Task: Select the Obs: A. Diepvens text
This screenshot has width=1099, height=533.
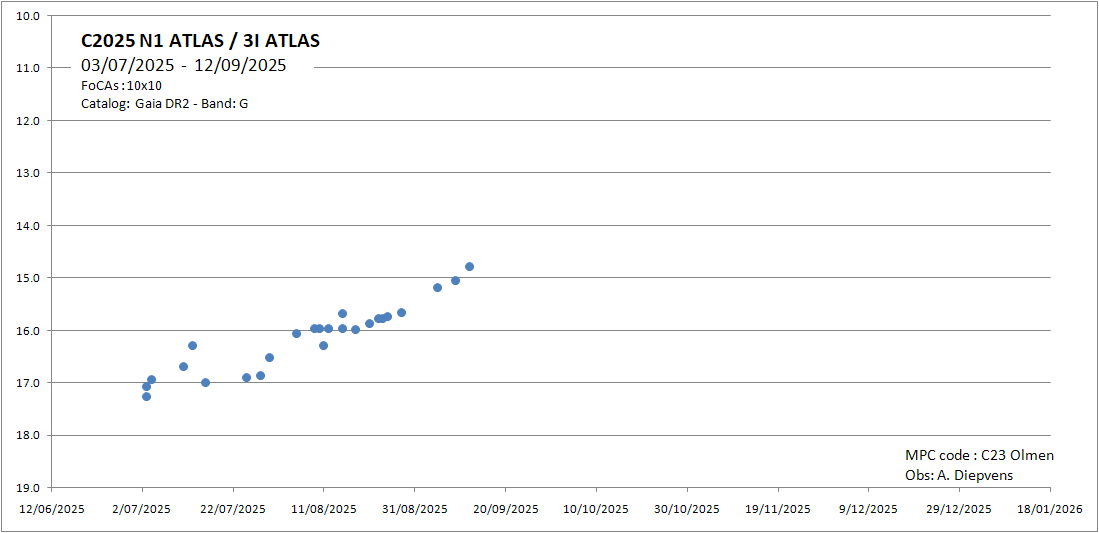Action: (x=958, y=475)
